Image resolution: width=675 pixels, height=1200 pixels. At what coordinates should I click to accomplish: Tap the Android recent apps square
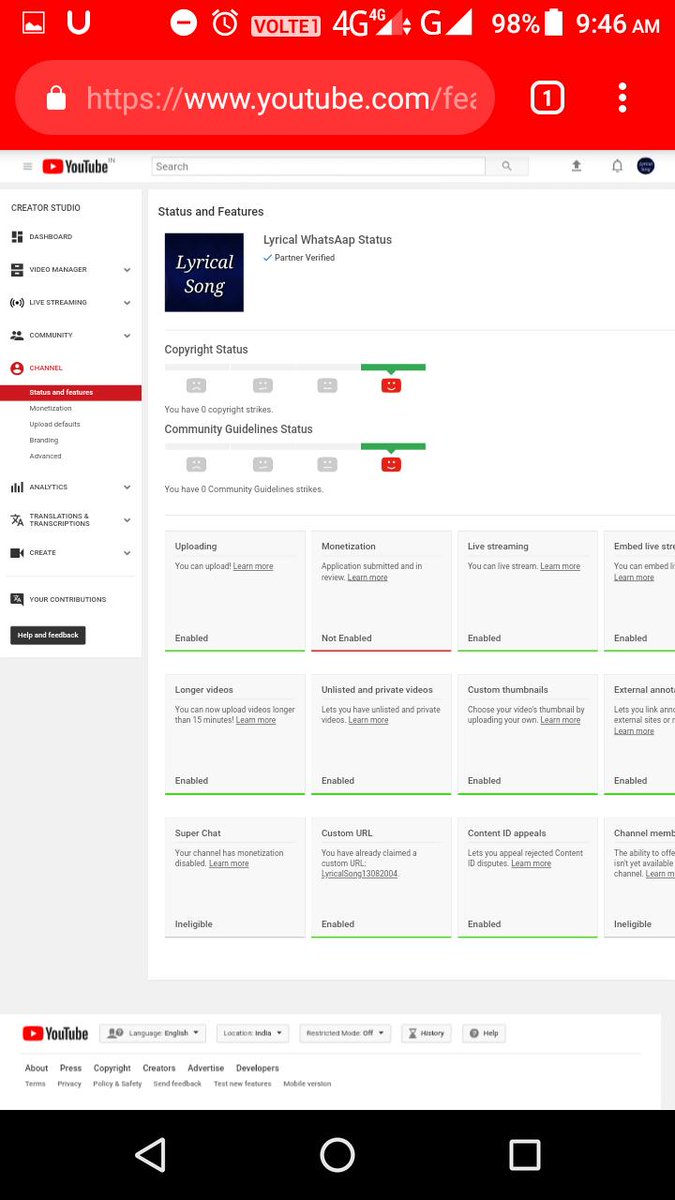pos(524,1155)
